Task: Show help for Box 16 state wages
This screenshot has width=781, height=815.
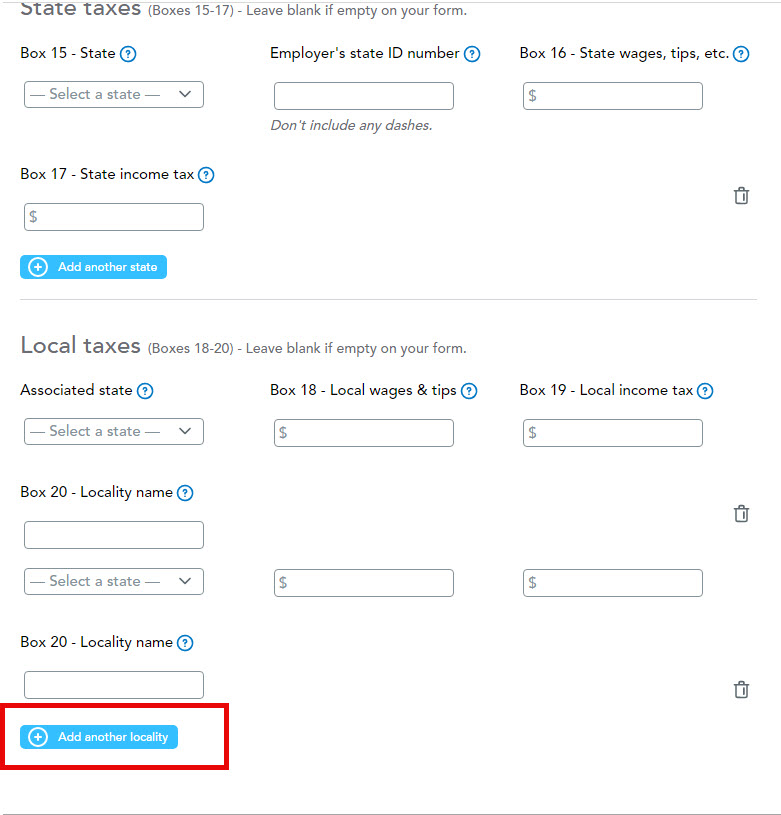Action: coord(740,54)
